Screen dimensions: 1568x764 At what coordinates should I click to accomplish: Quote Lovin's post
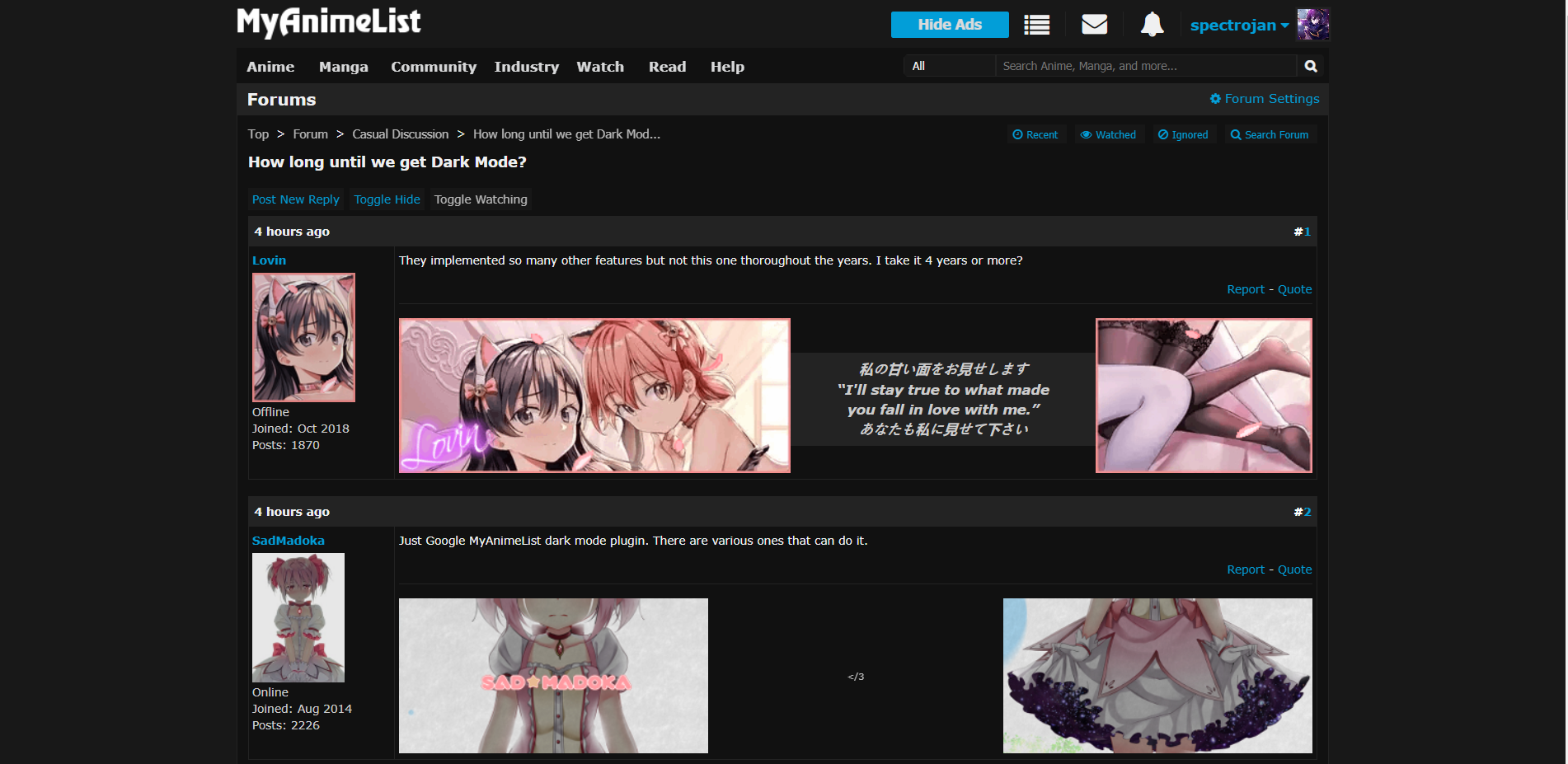pyautogui.click(x=1295, y=289)
